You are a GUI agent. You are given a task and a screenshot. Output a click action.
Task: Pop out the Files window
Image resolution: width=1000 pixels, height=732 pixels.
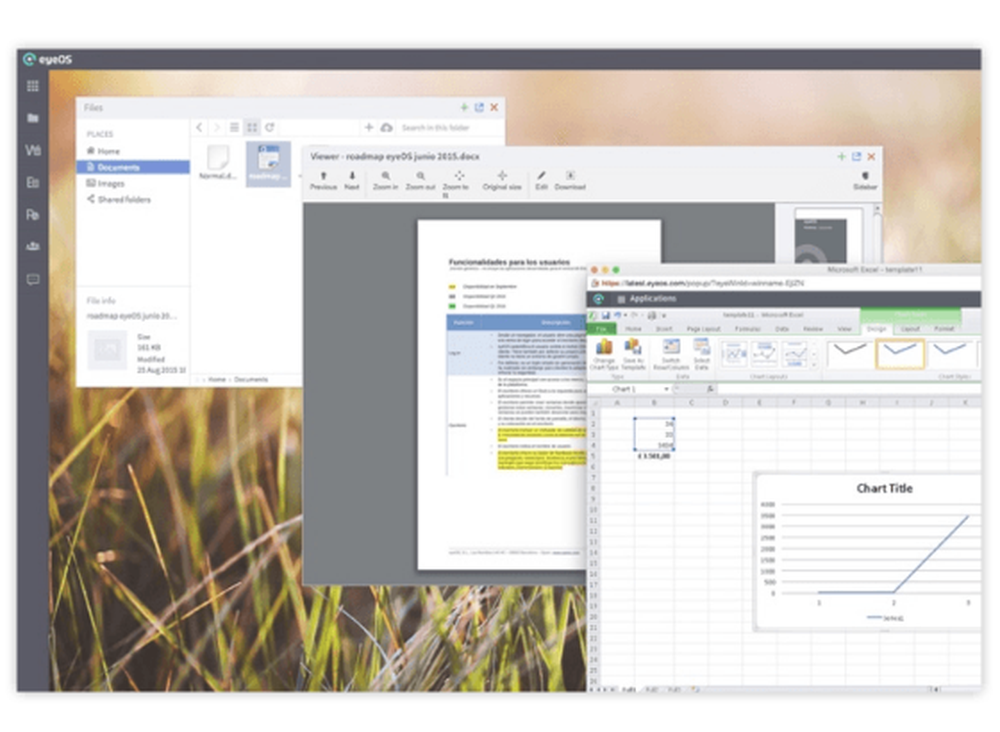tap(480, 107)
